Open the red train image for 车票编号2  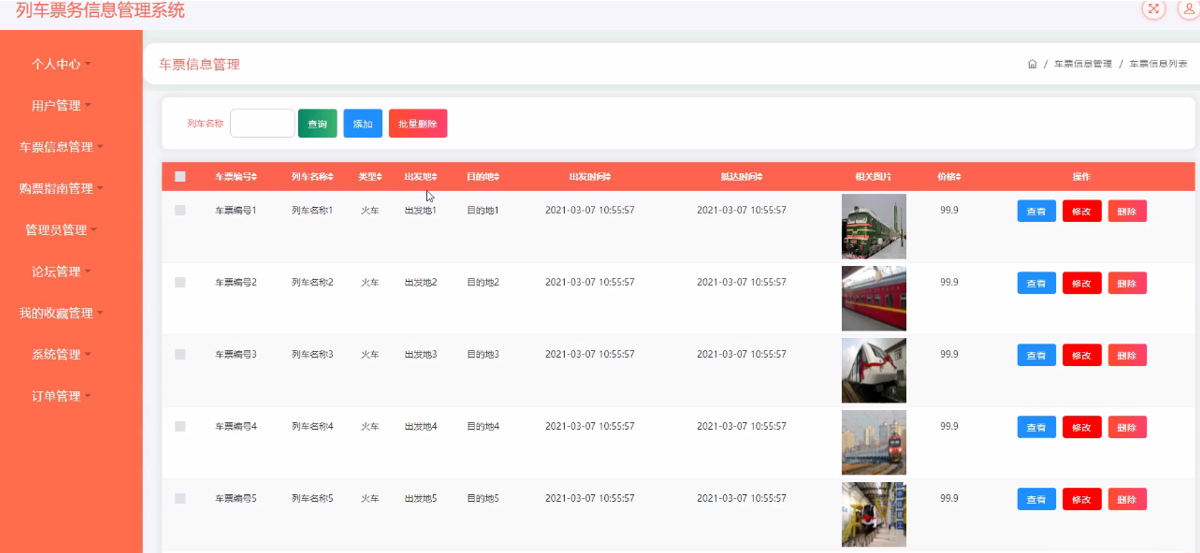874,298
